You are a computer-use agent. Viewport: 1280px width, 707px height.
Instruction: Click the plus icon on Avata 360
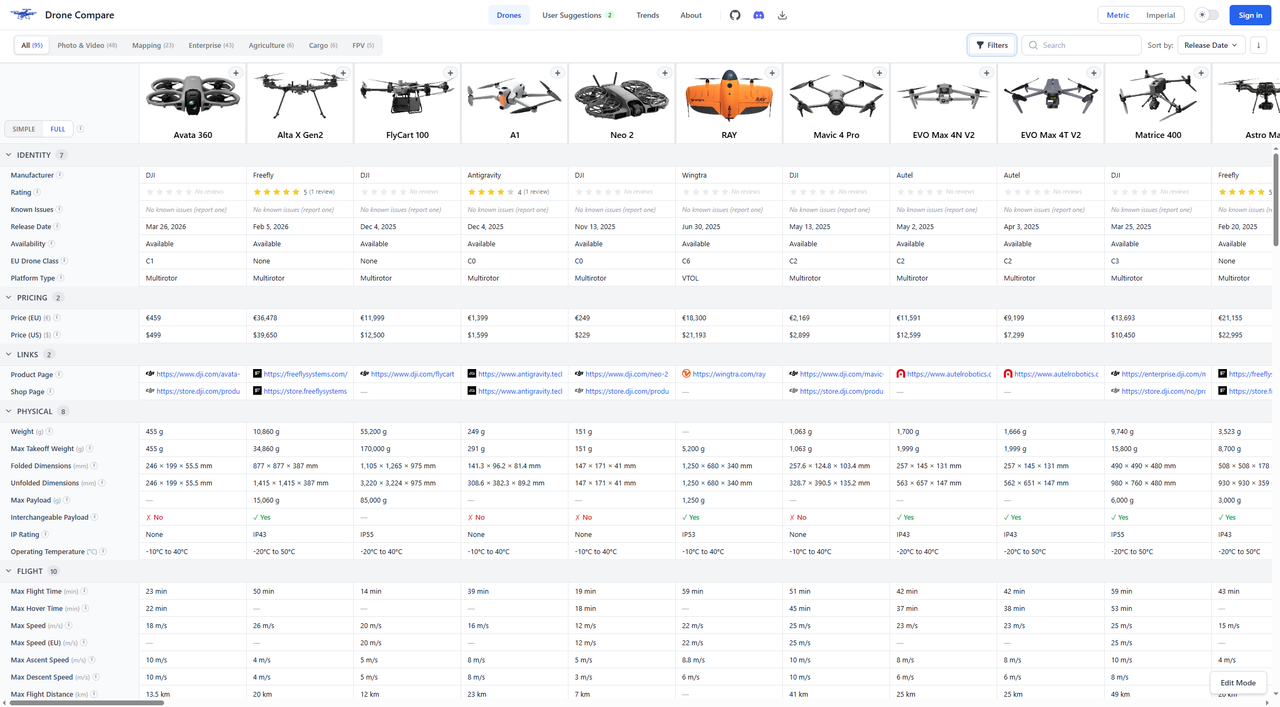(x=235, y=73)
